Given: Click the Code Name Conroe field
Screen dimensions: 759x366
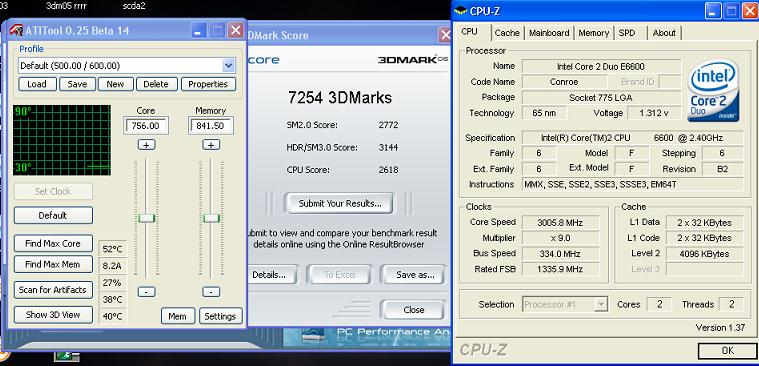Looking at the screenshot, I should pyautogui.click(x=564, y=82).
